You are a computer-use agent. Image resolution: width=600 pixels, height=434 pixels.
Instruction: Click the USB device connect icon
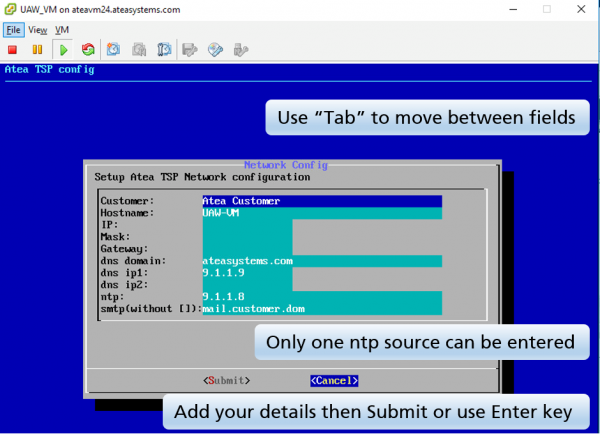(241, 50)
